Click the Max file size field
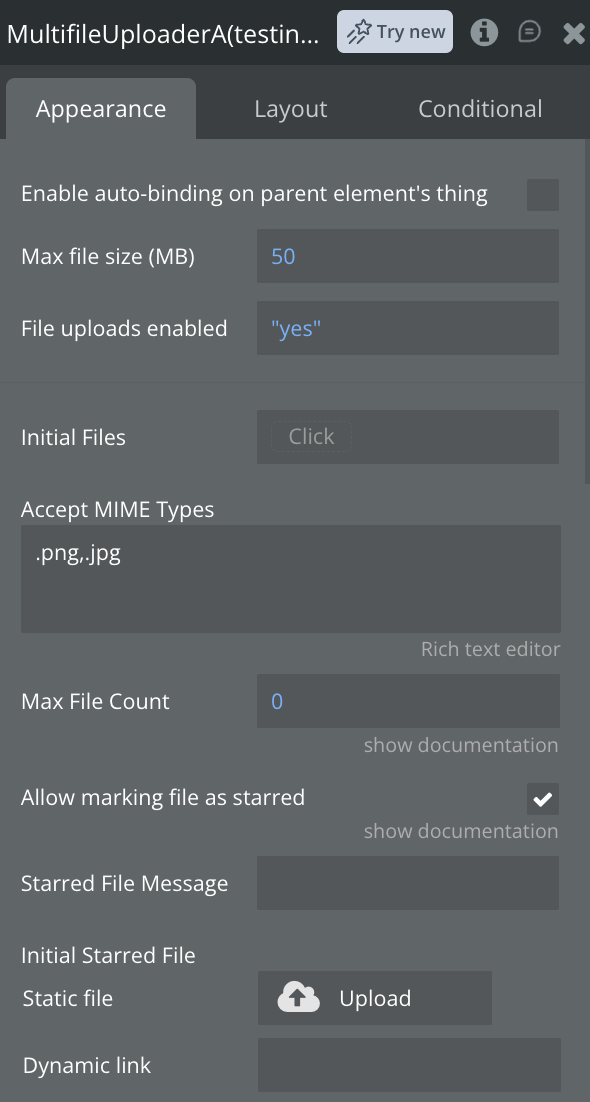Viewport: 590px width, 1102px height. [408, 256]
